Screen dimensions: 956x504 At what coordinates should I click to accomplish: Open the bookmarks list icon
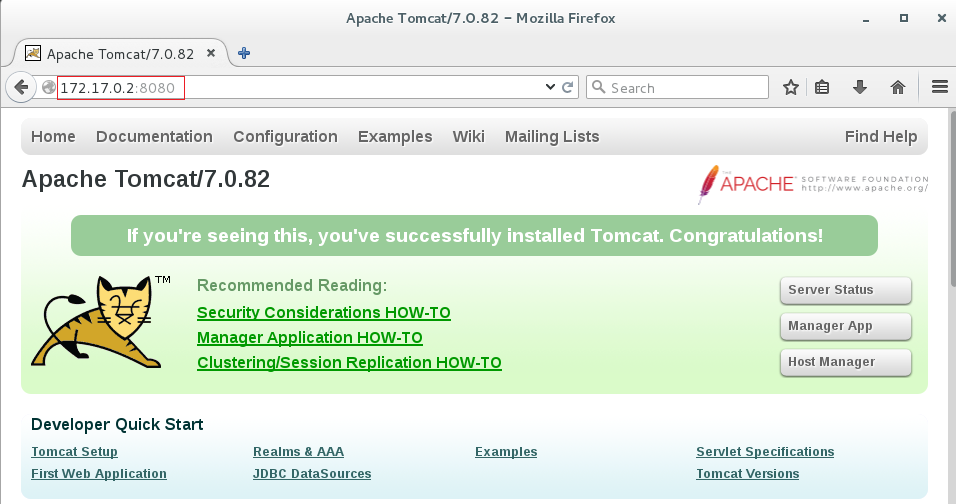coord(822,88)
